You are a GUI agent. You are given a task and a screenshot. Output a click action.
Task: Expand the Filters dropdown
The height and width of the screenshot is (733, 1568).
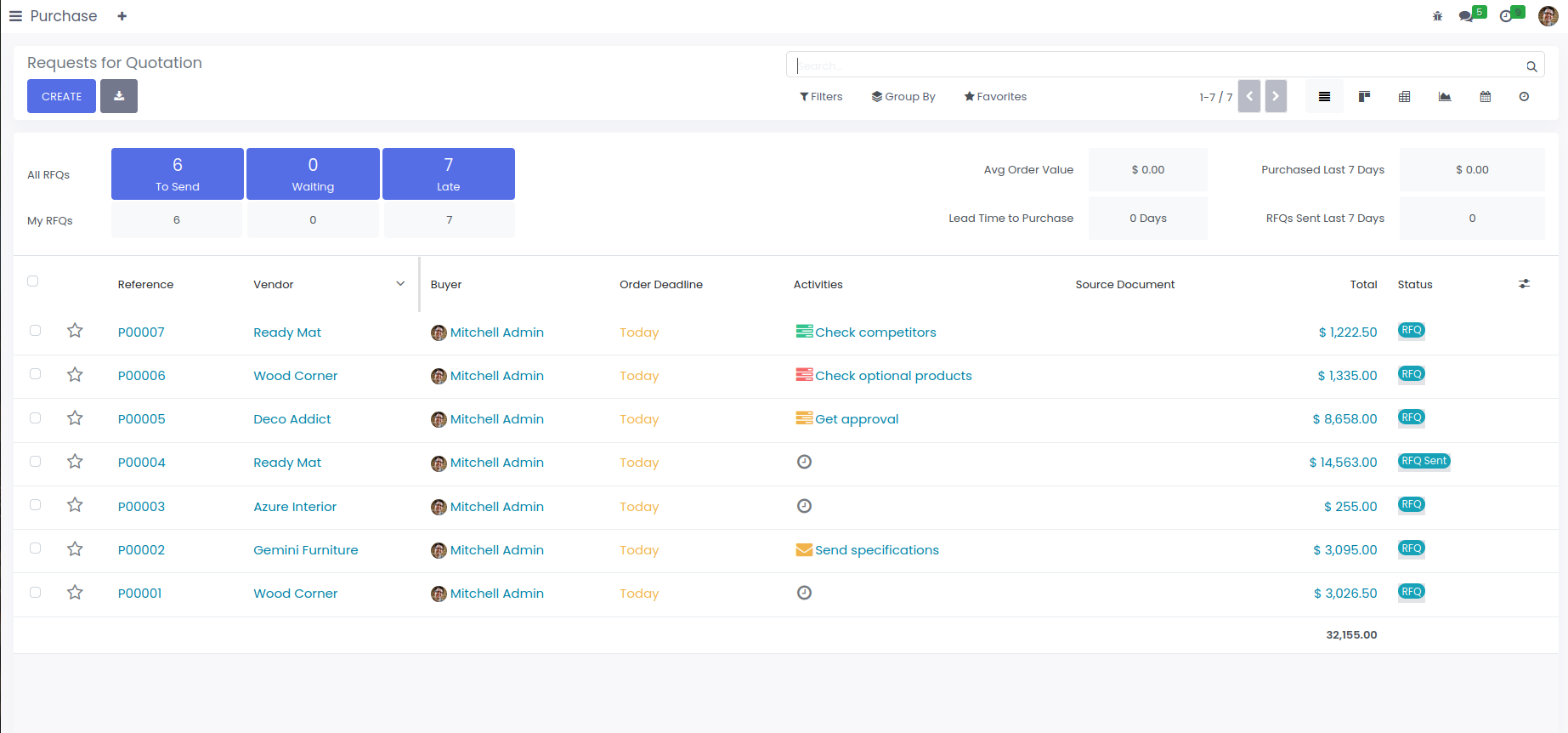(x=821, y=97)
